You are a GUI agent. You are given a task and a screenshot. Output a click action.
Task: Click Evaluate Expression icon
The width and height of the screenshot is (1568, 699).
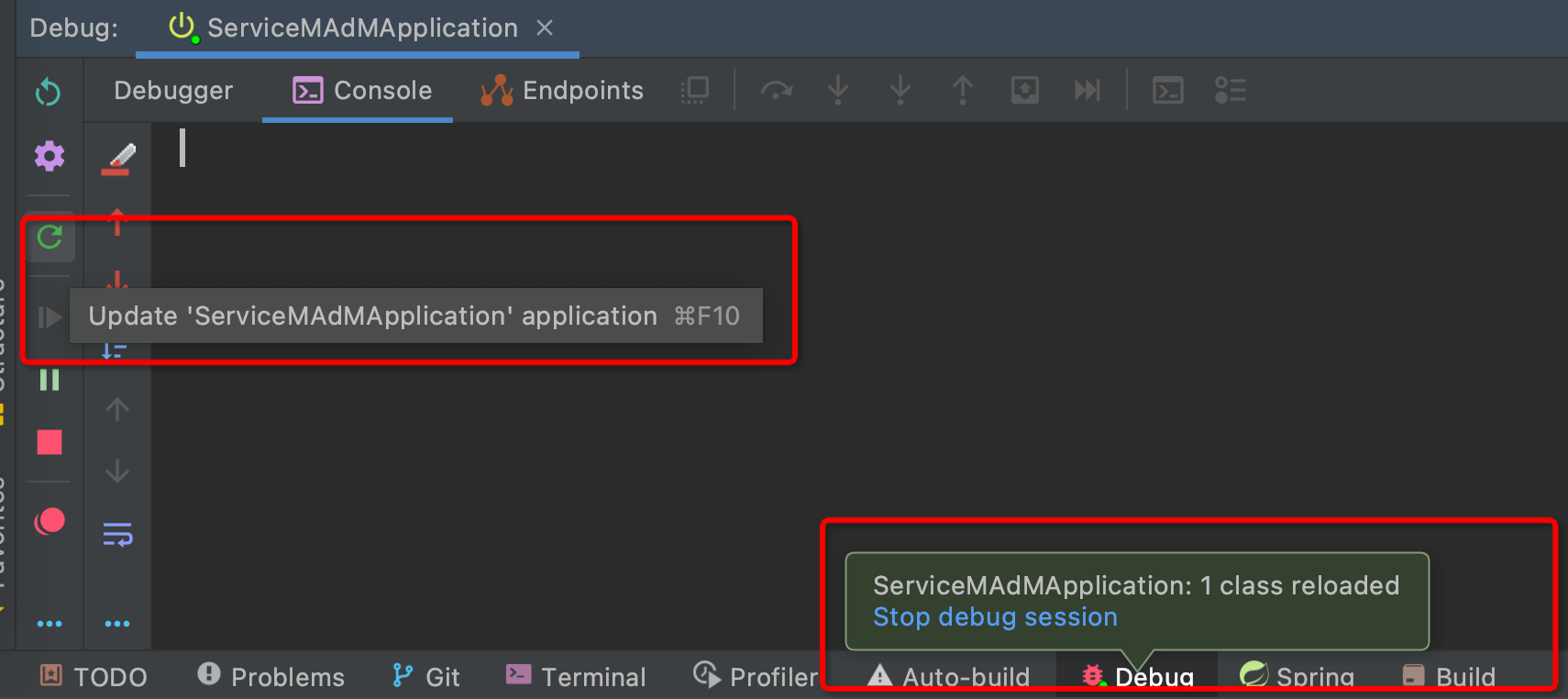point(1167,90)
